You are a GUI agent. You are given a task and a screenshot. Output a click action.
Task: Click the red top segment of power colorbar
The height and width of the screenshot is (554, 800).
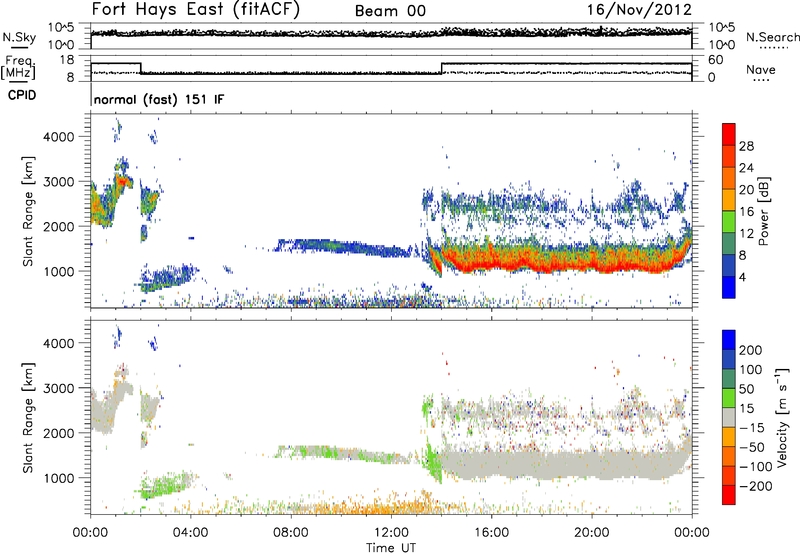(729, 134)
